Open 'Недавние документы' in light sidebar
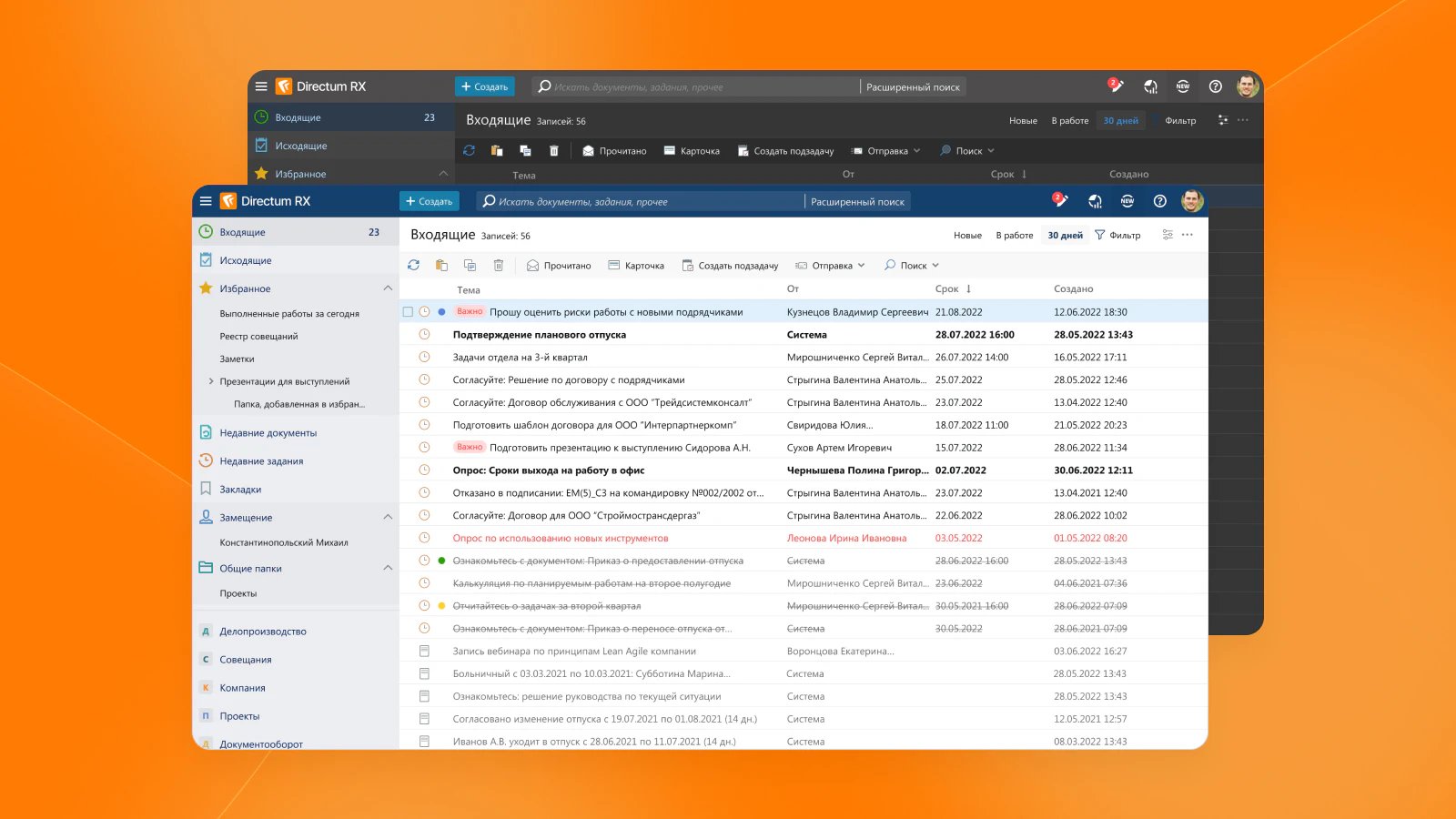Viewport: 1456px width, 819px height. point(268,433)
